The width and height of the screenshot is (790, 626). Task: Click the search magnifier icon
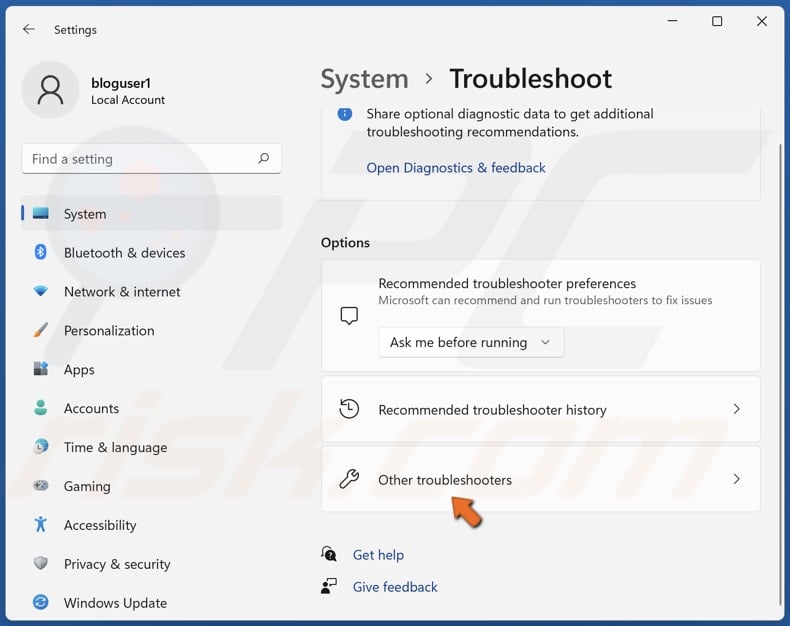tap(264, 159)
